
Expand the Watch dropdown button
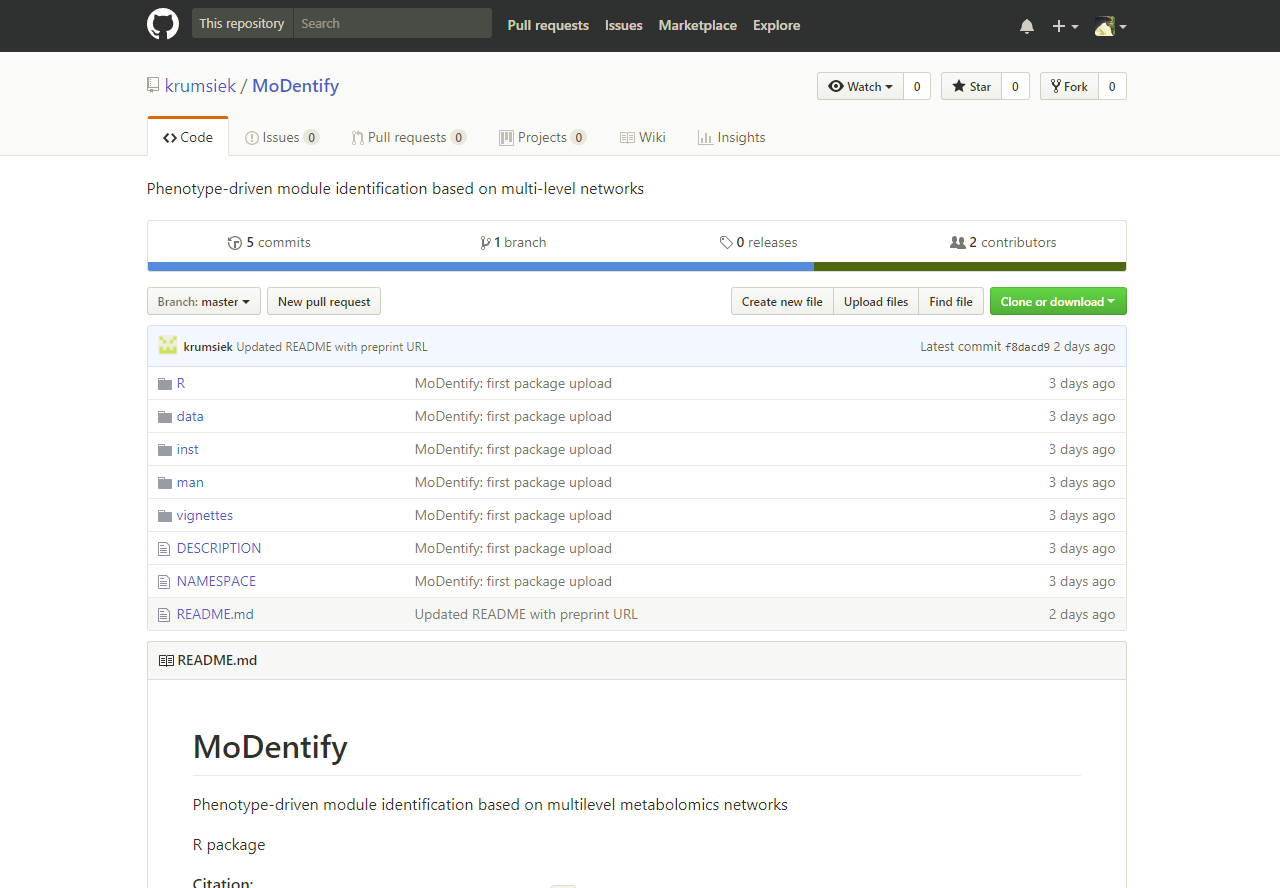click(x=860, y=86)
